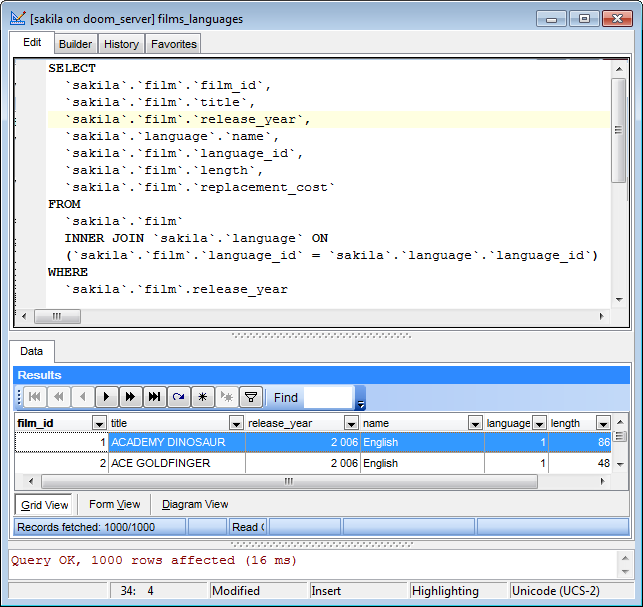Open the Favorites tab
The height and width of the screenshot is (607, 643).
coord(174,44)
